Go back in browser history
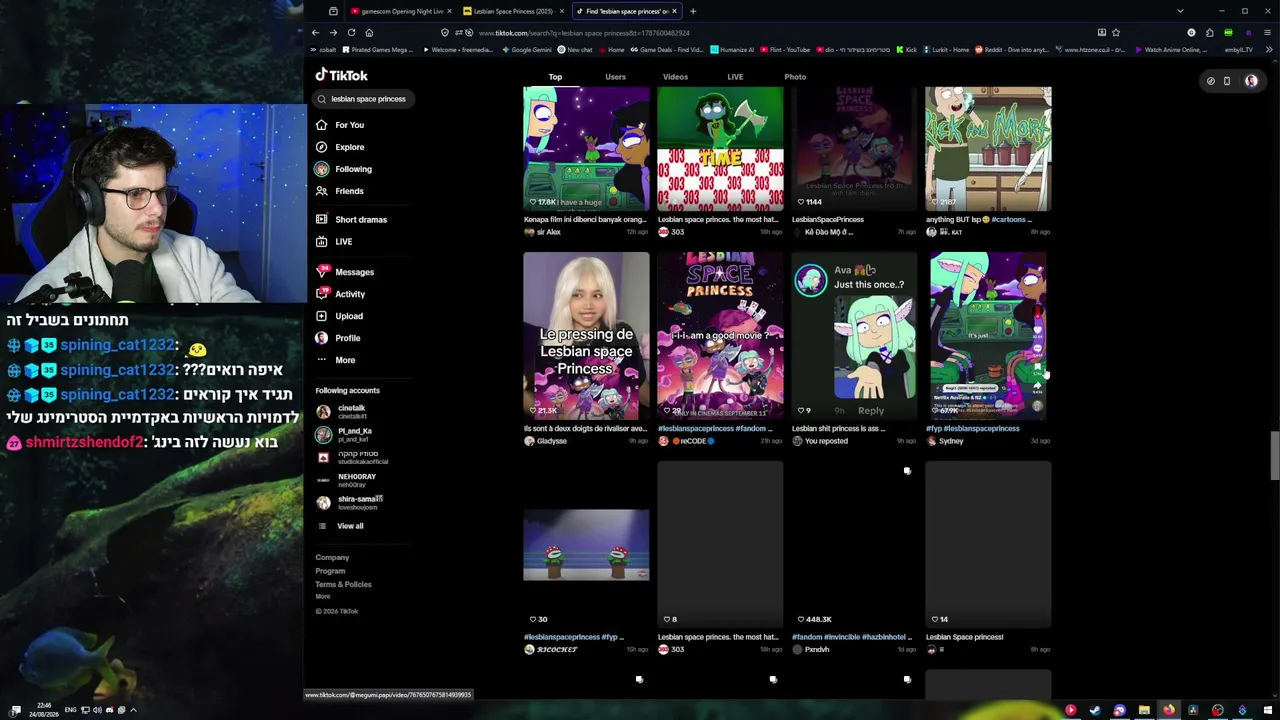 315,33
